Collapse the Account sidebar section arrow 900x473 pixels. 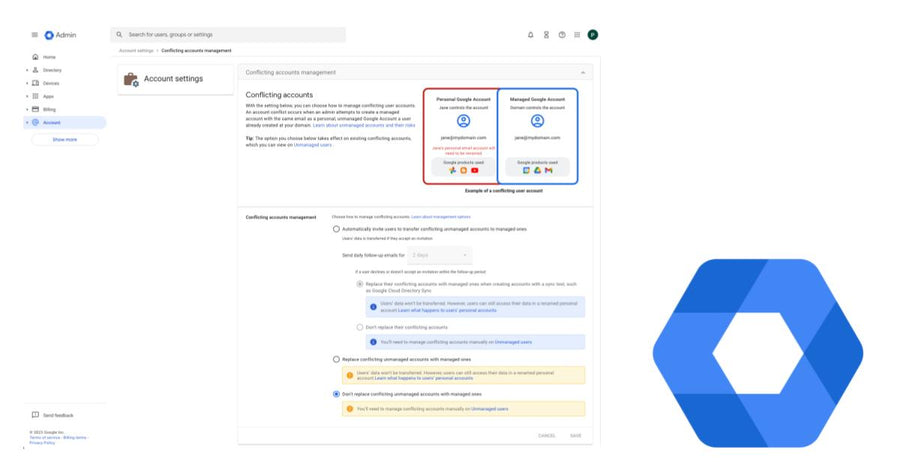[27, 122]
